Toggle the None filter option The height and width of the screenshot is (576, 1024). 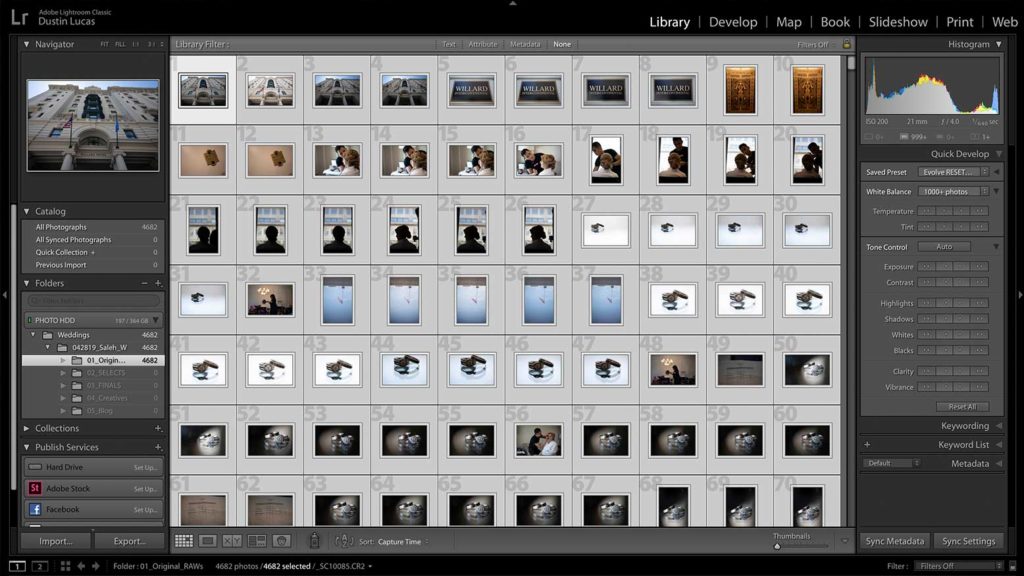point(562,44)
